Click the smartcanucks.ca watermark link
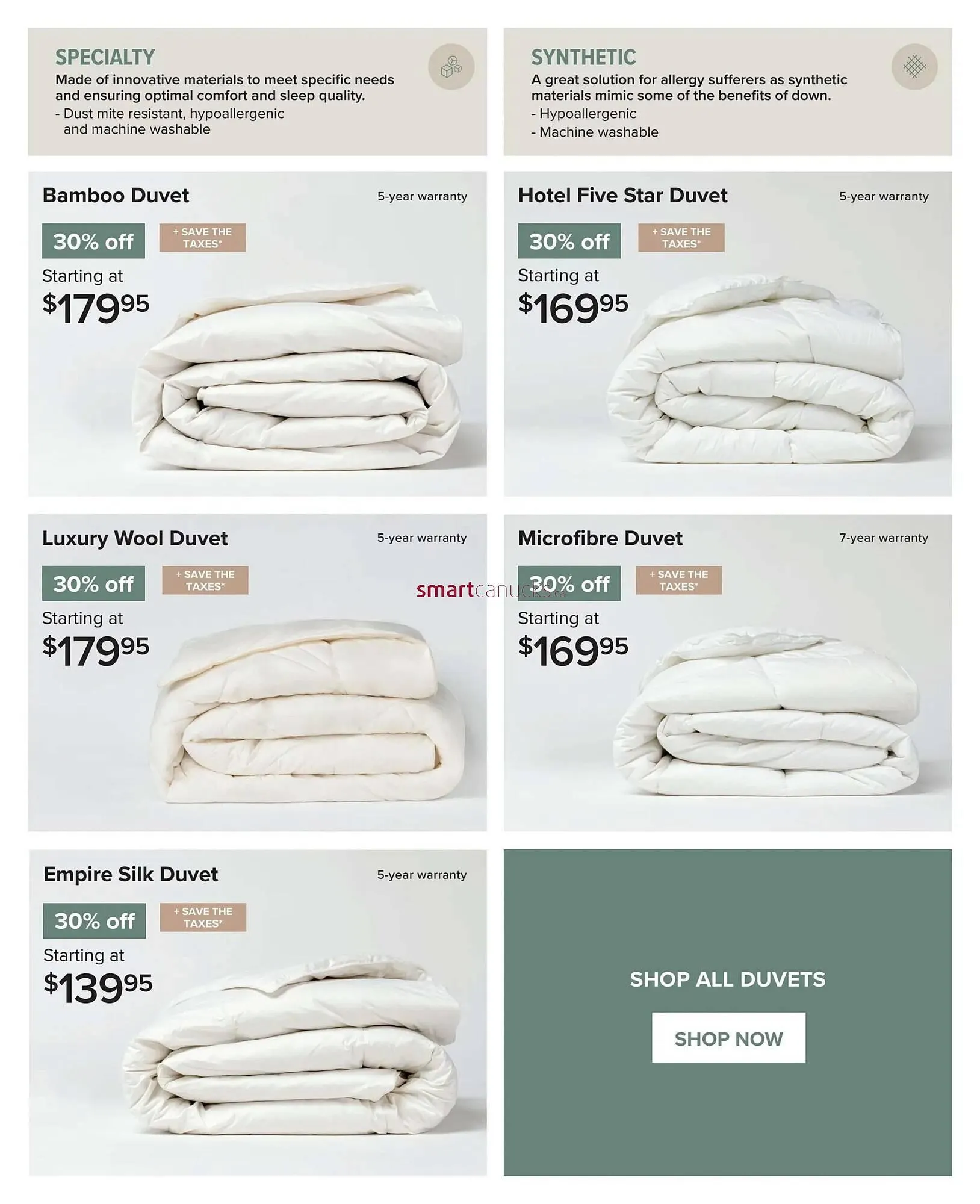This screenshot has width=980, height=1204. point(491,590)
